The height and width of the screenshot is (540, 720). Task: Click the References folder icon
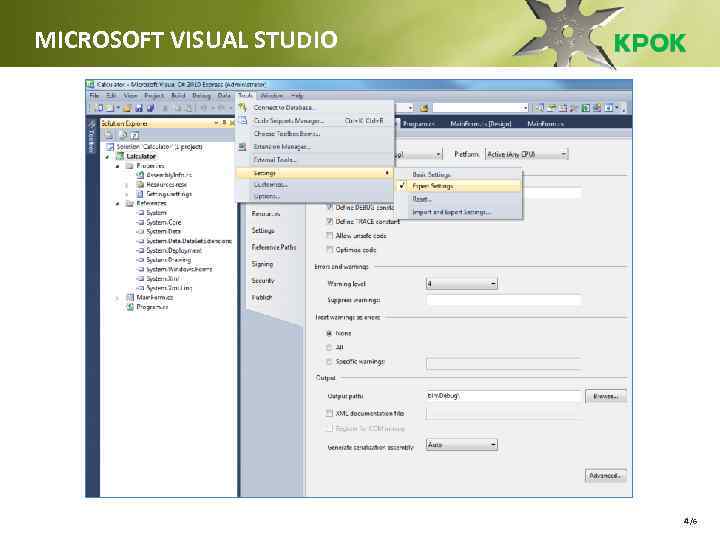130,203
